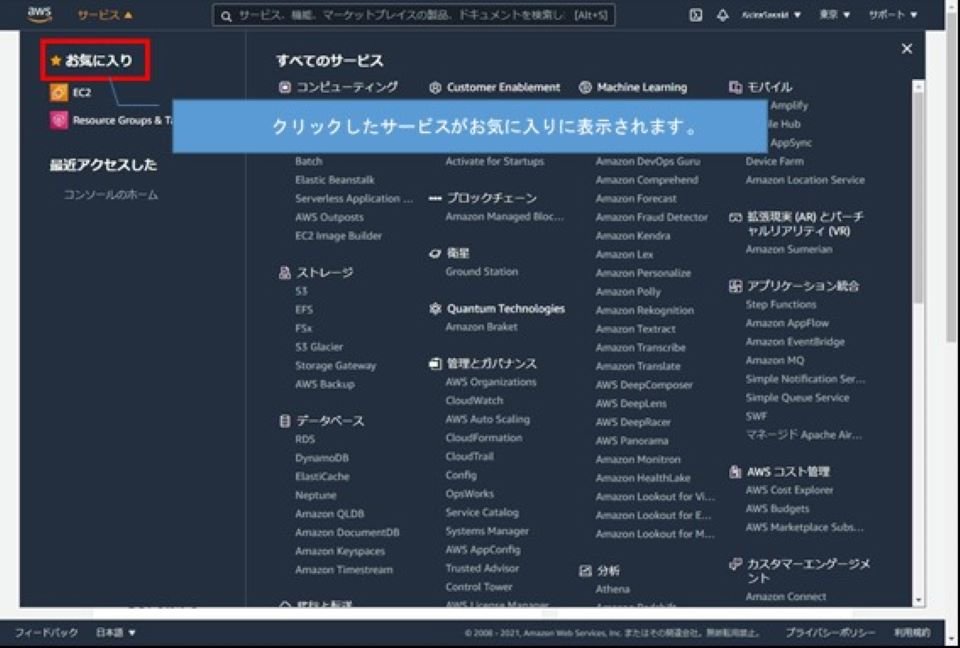This screenshot has width=960, height=648.
Task: Click the ブロックチェーン category icon
Action: [x=435, y=198]
